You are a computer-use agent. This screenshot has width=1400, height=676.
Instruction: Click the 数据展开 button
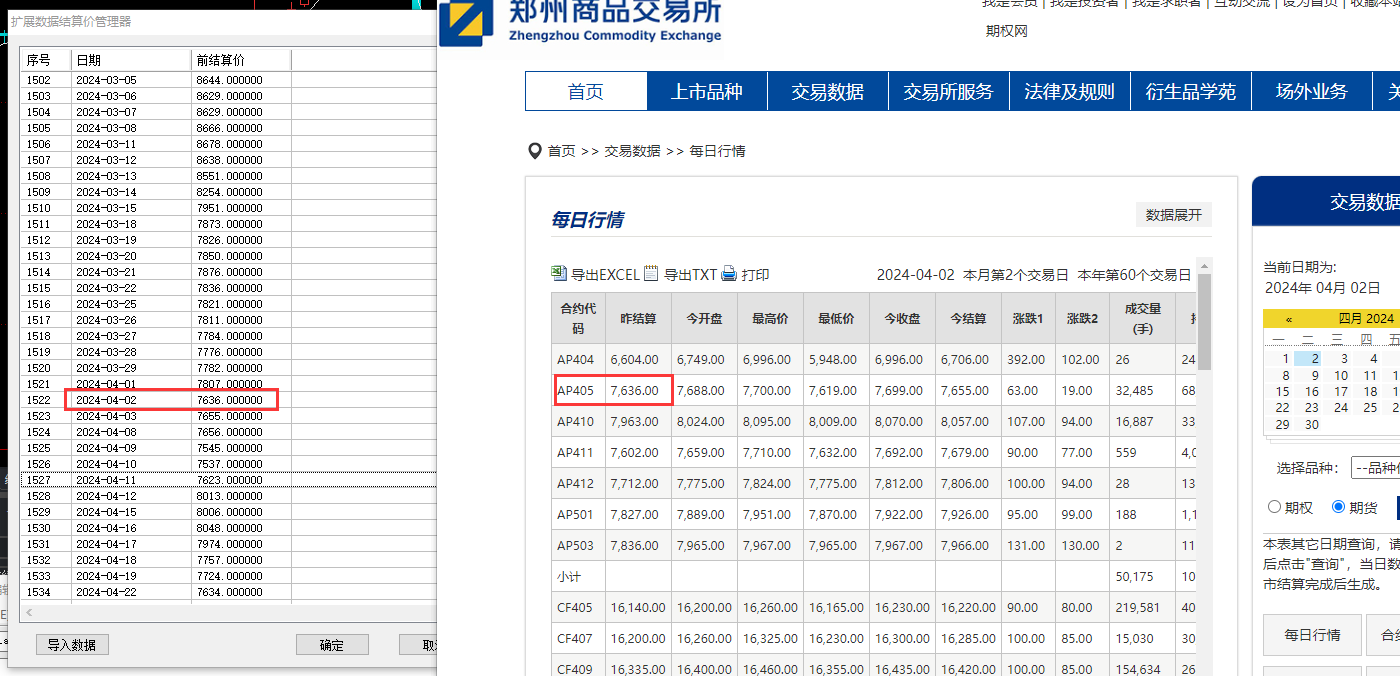tap(1173, 215)
